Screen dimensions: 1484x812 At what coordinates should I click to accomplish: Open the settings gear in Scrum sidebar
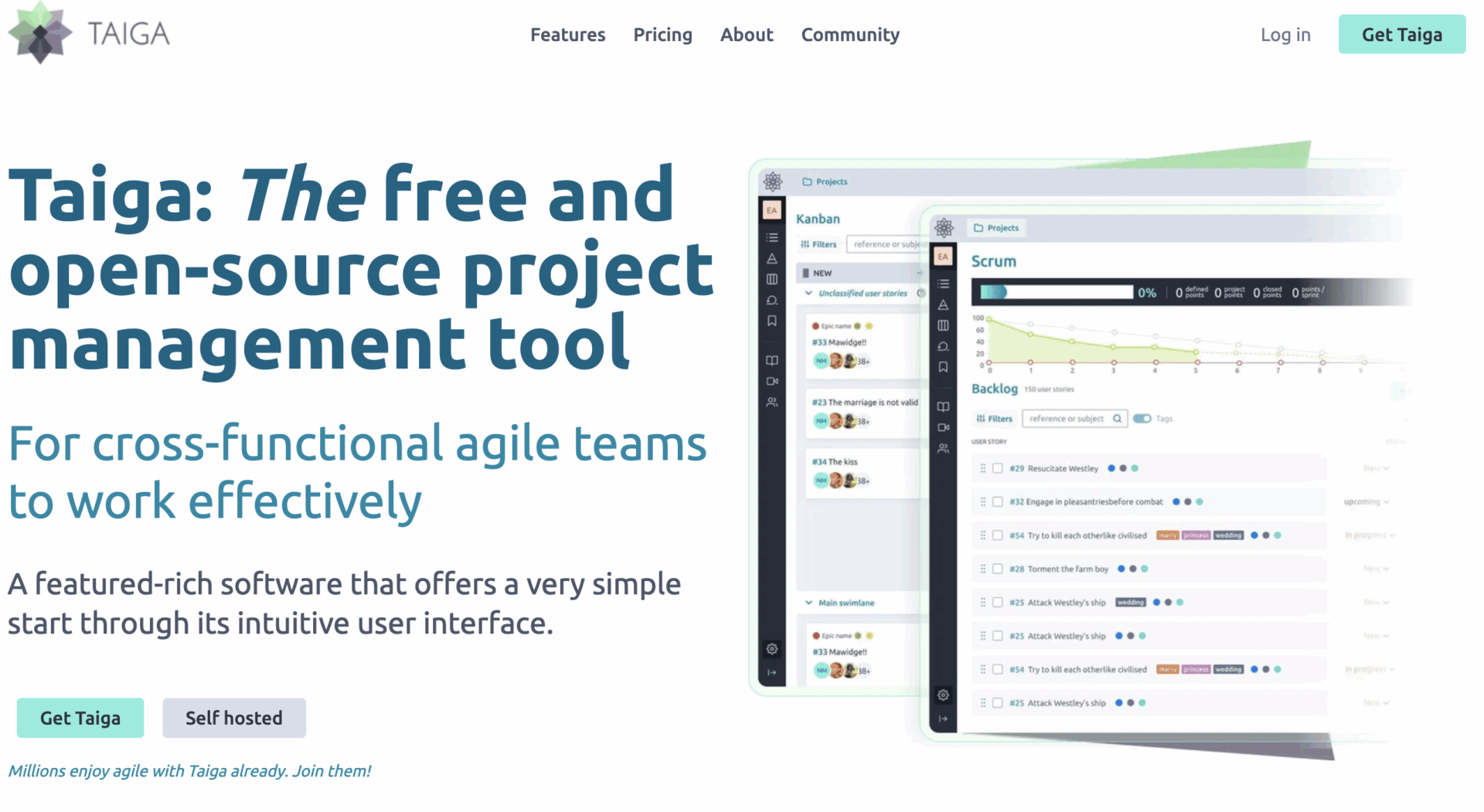click(x=943, y=695)
